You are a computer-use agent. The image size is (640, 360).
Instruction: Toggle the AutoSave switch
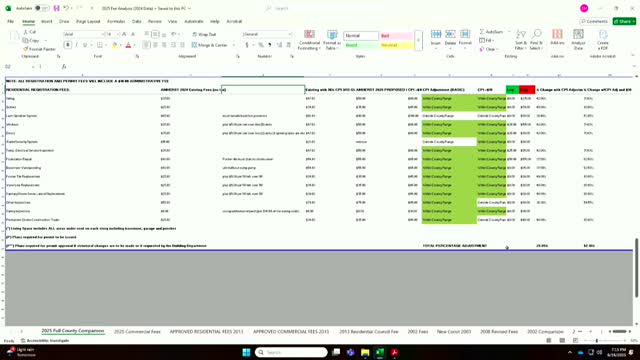(41, 8)
